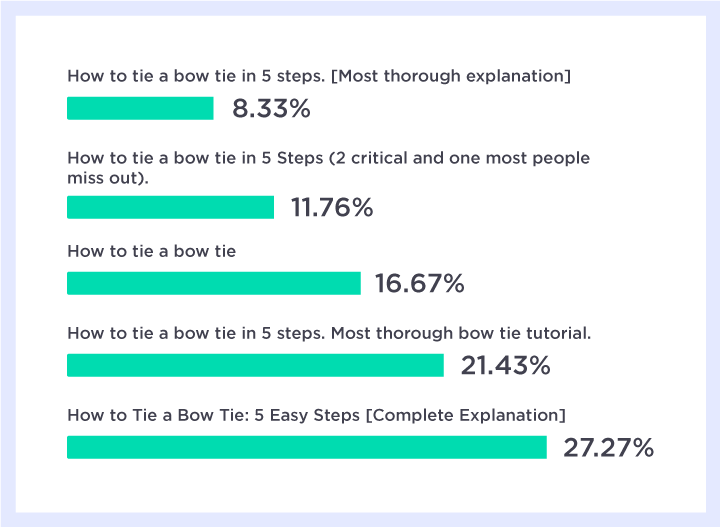Screen dimensions: 720x527
Task: Click the 'Most thorough bow tie tutorial' headline
Action: (x=329, y=333)
